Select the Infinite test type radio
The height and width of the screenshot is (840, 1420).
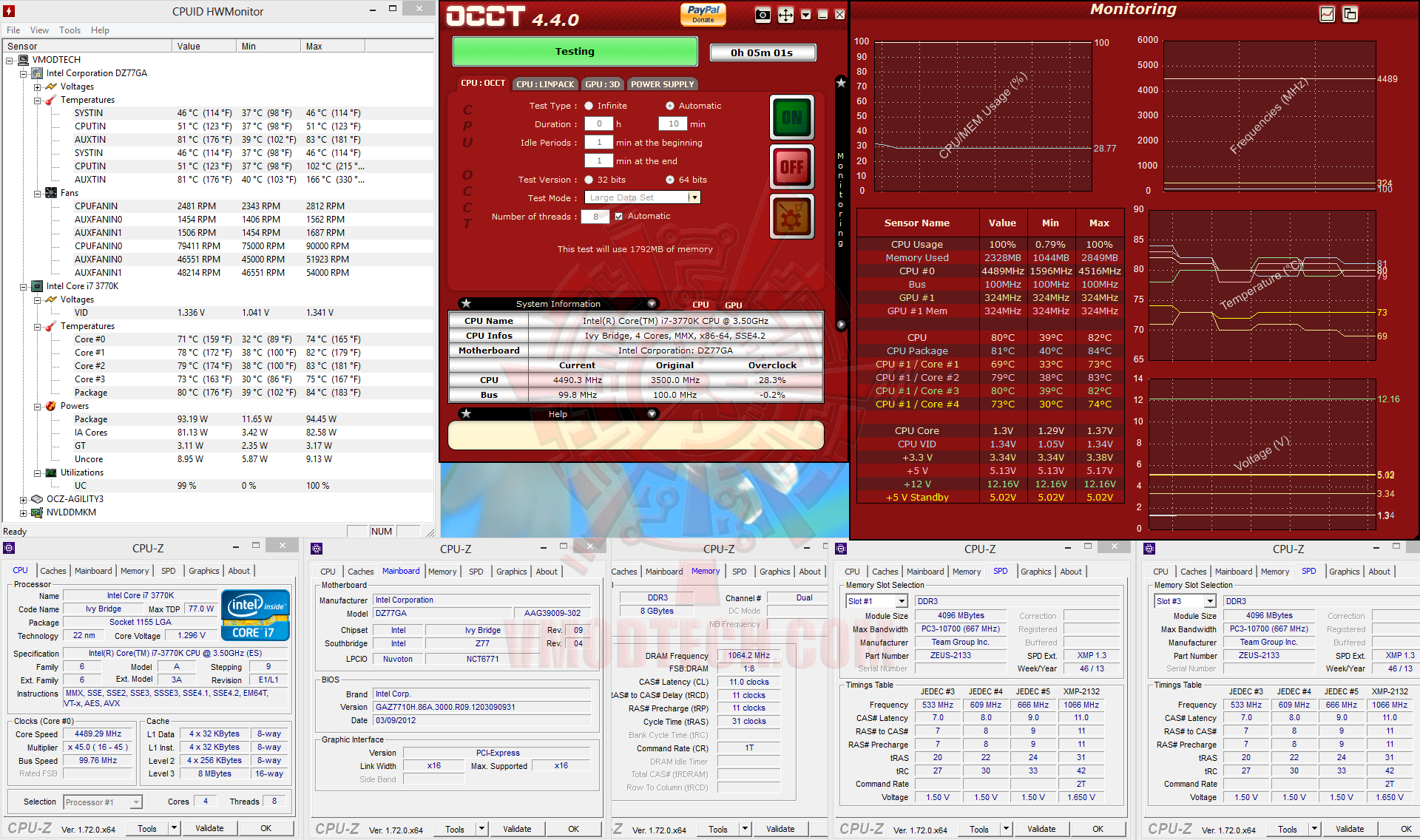pyautogui.click(x=589, y=106)
